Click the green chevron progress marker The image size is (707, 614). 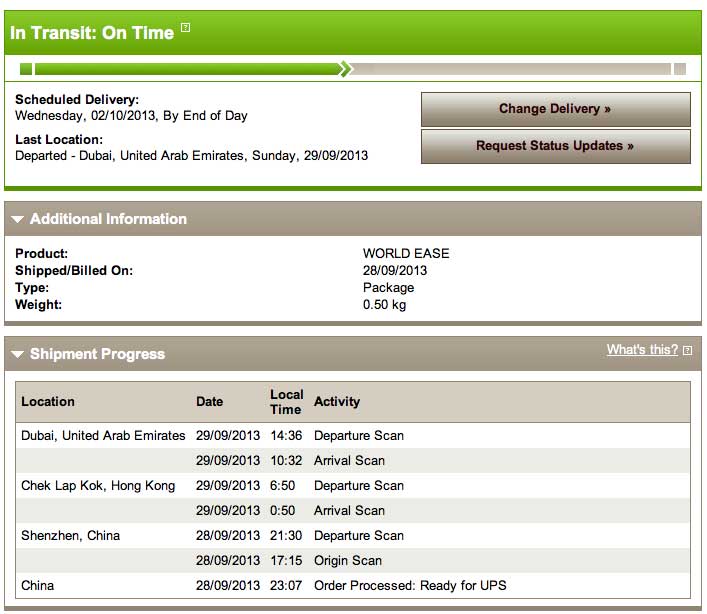[x=346, y=69]
